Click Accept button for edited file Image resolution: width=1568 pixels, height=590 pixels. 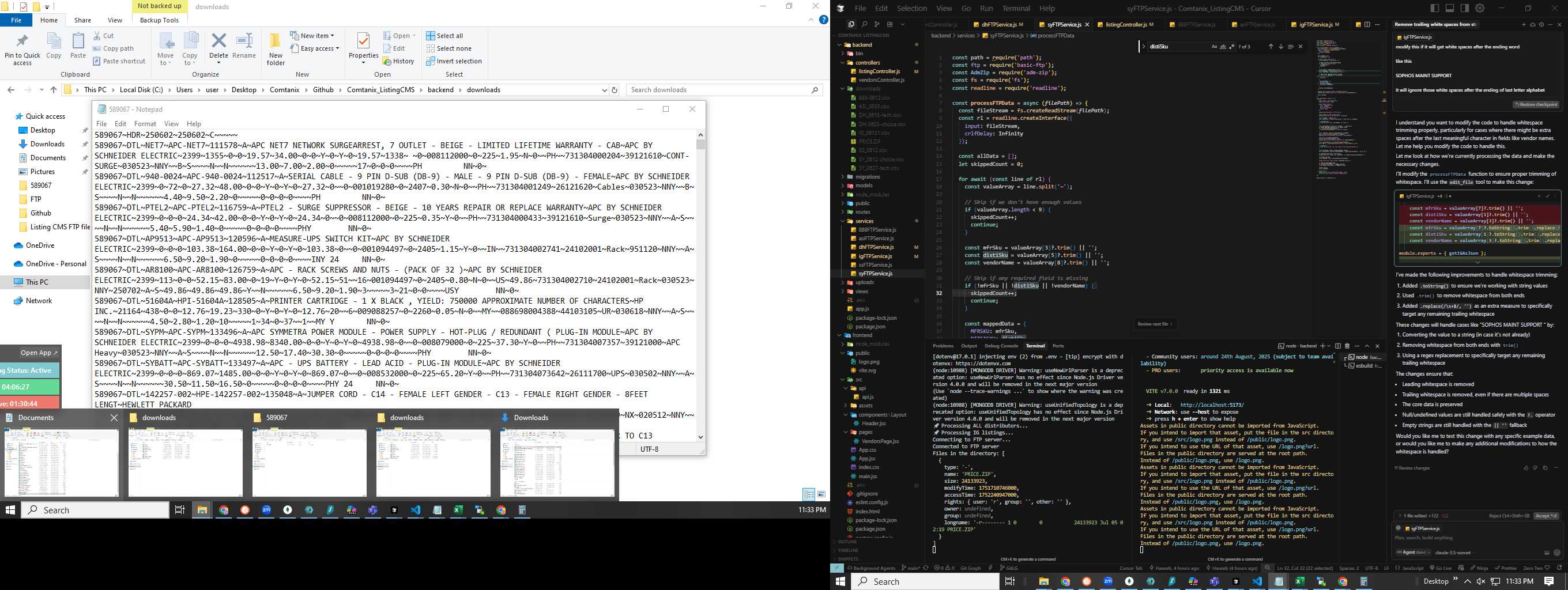[x=1546, y=516]
